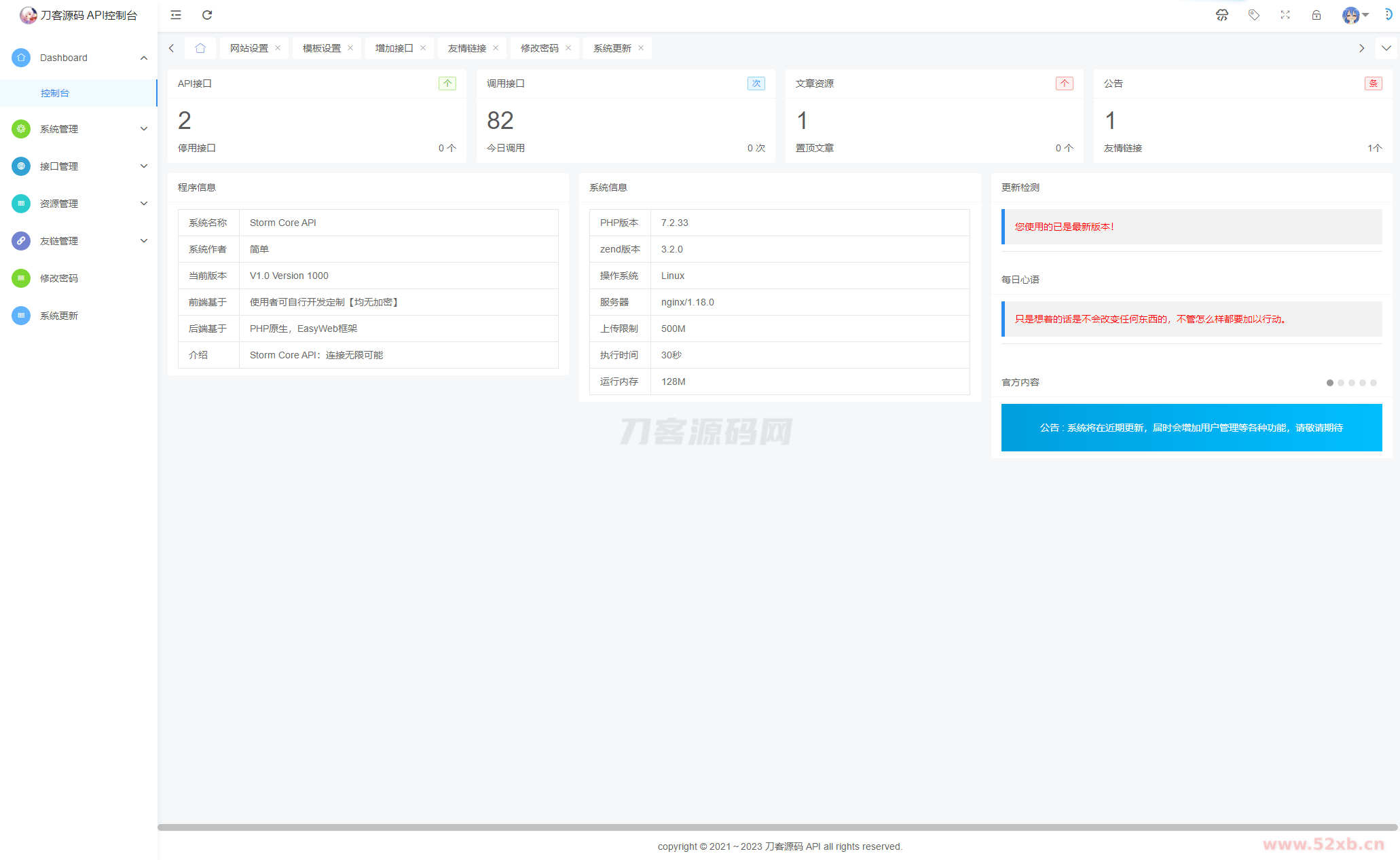The image size is (1400, 860).
Task: Close the 增加接口 tab
Action: point(423,48)
